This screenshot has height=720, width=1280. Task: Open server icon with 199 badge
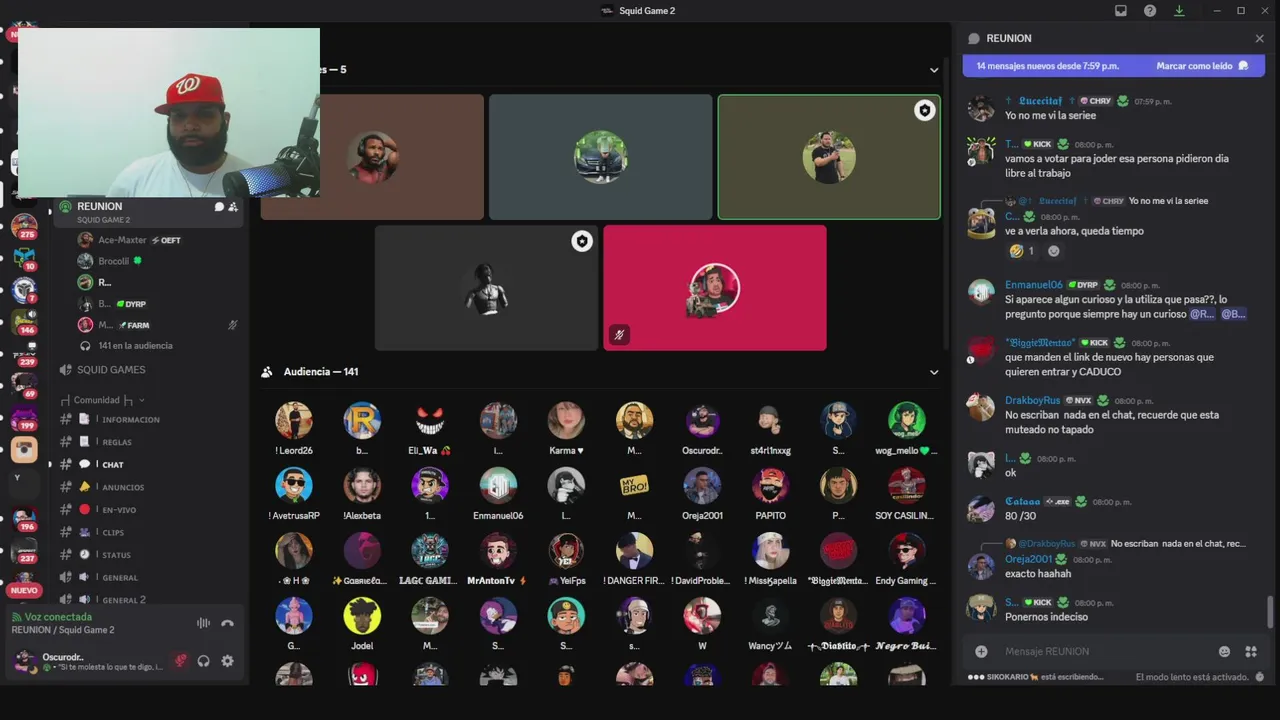24,417
